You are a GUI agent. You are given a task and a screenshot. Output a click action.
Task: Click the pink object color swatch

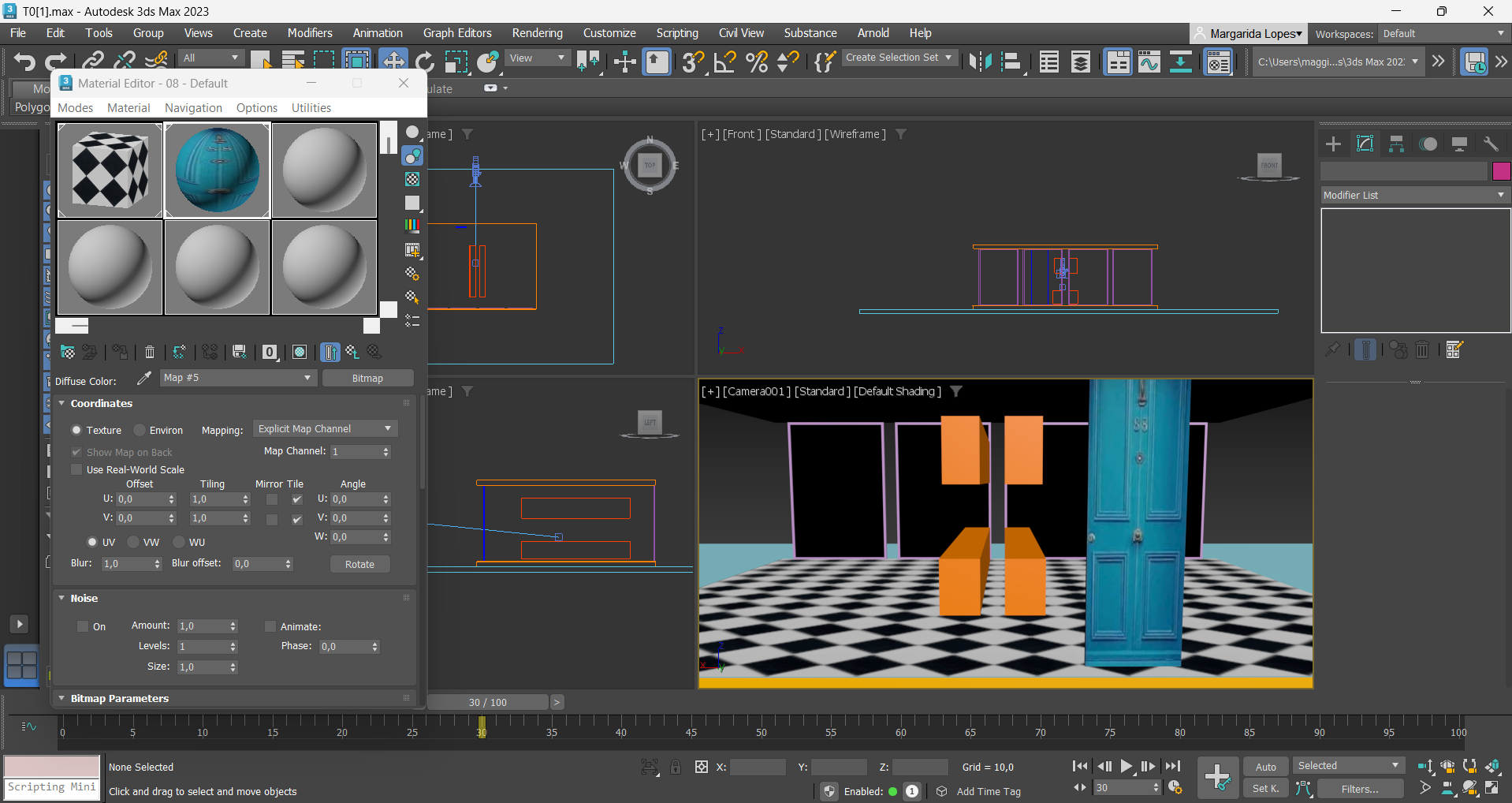click(1501, 171)
